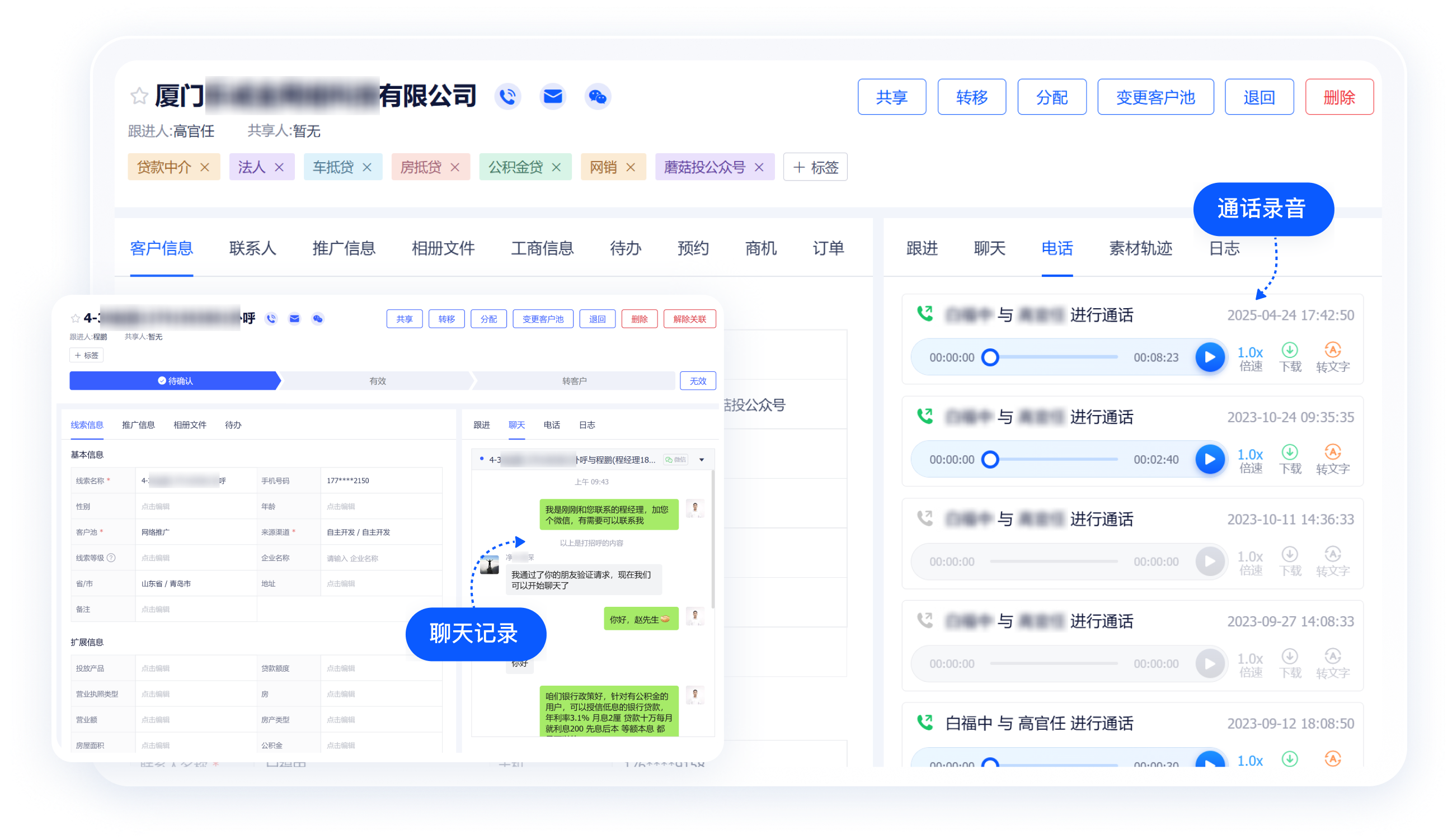Convert 2025-04-24 17:42:50 call to text
1452x840 pixels.
(1333, 357)
